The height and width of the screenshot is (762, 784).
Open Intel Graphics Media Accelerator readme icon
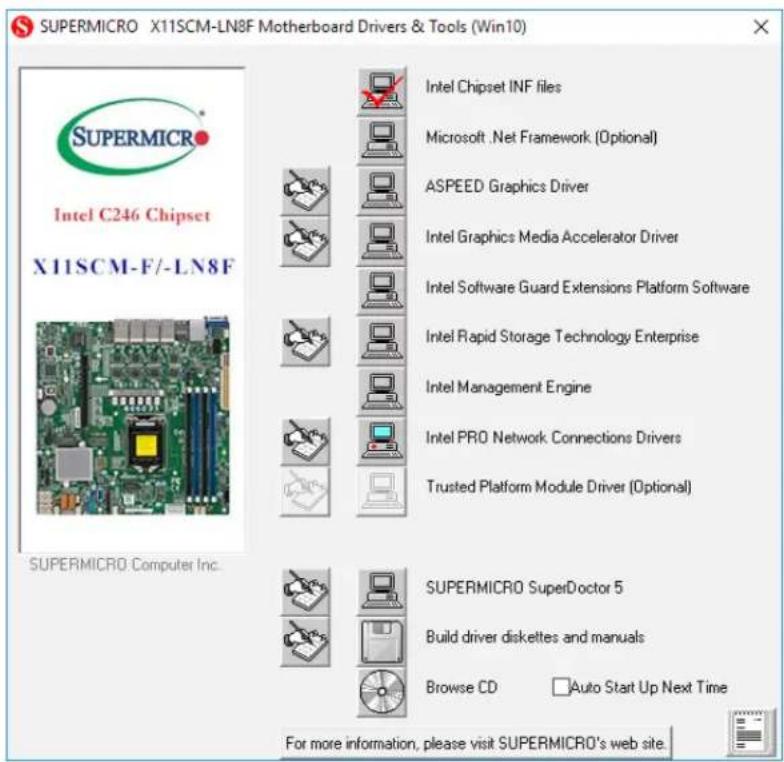[305, 242]
